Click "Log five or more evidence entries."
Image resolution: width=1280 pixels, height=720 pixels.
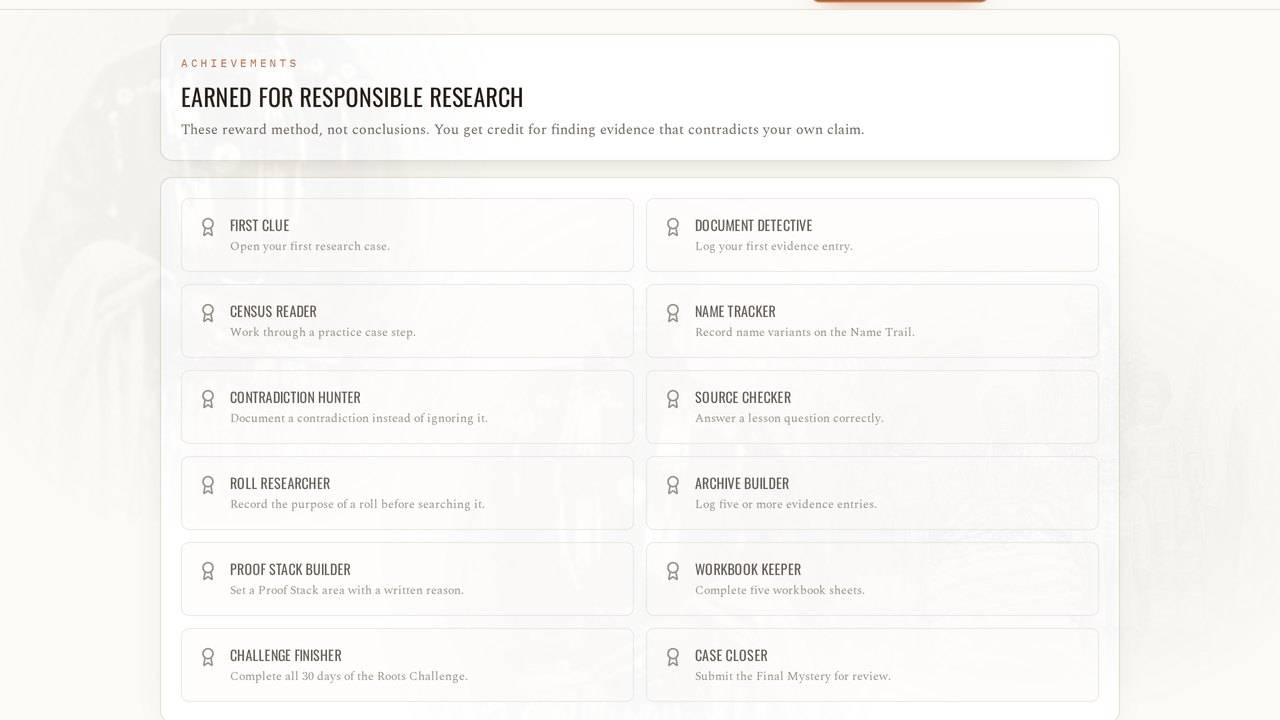[786, 505]
